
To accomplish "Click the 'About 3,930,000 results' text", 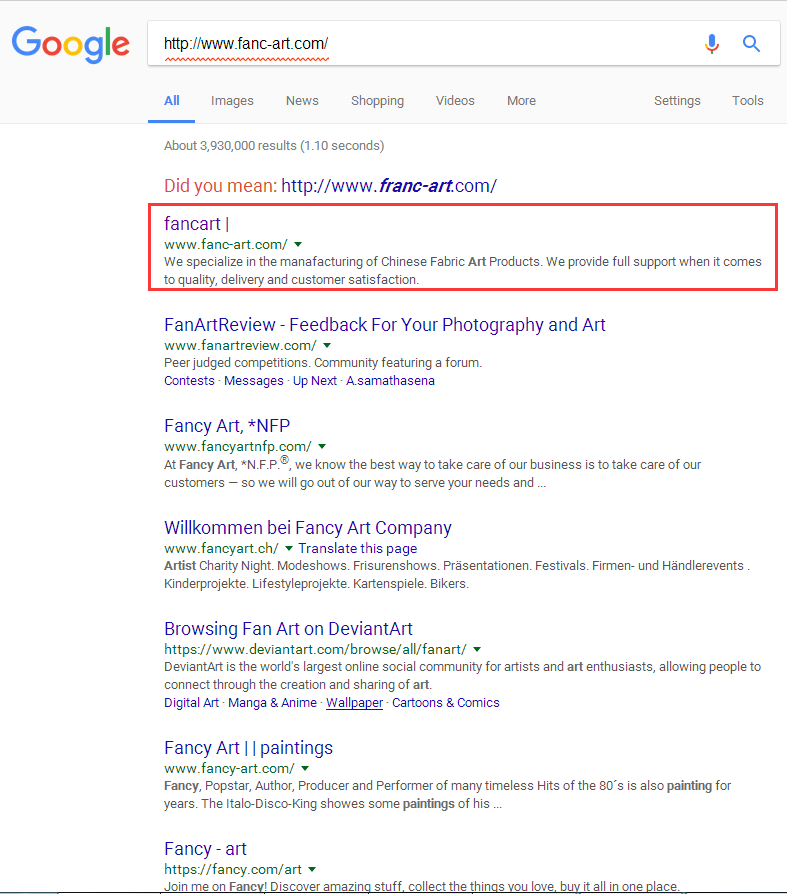I will pyautogui.click(x=274, y=145).
